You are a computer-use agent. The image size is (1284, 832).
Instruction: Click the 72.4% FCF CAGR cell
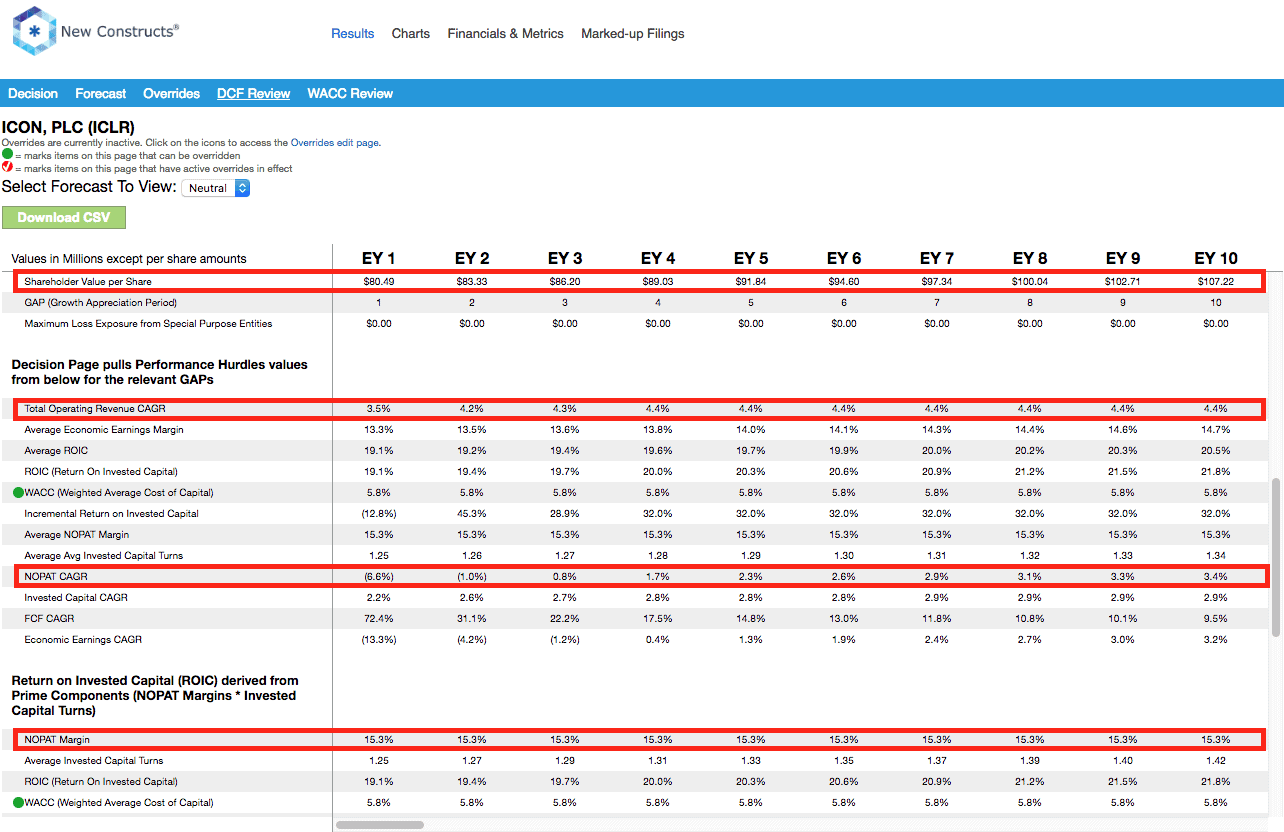coord(379,618)
